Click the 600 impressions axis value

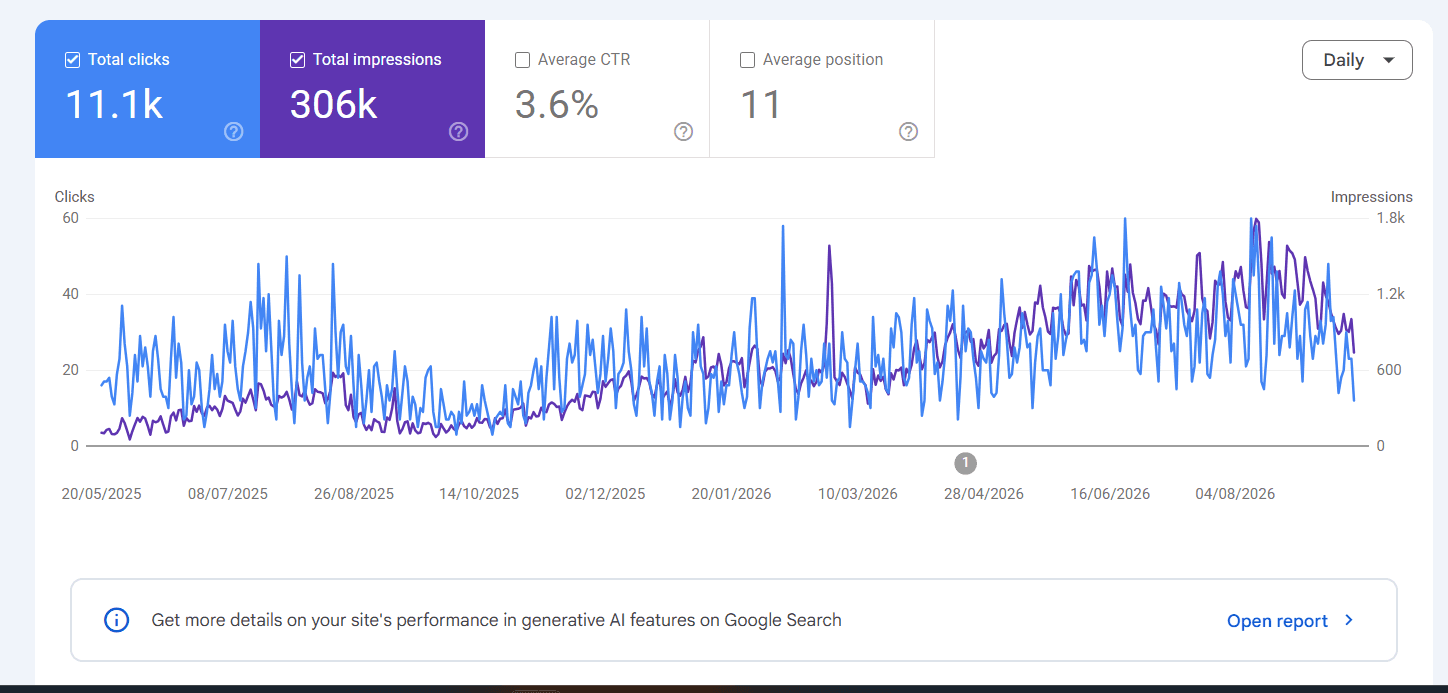coord(1388,370)
